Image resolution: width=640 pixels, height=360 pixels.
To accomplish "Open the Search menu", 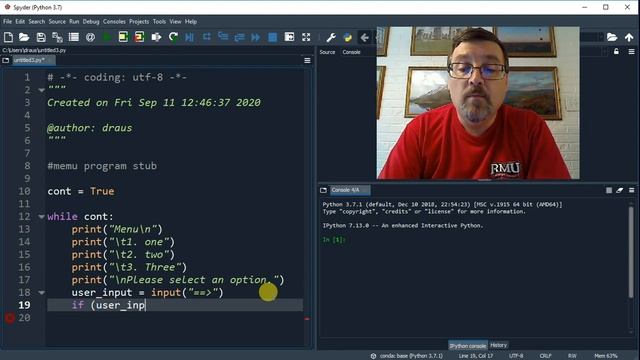I will click(36, 22).
